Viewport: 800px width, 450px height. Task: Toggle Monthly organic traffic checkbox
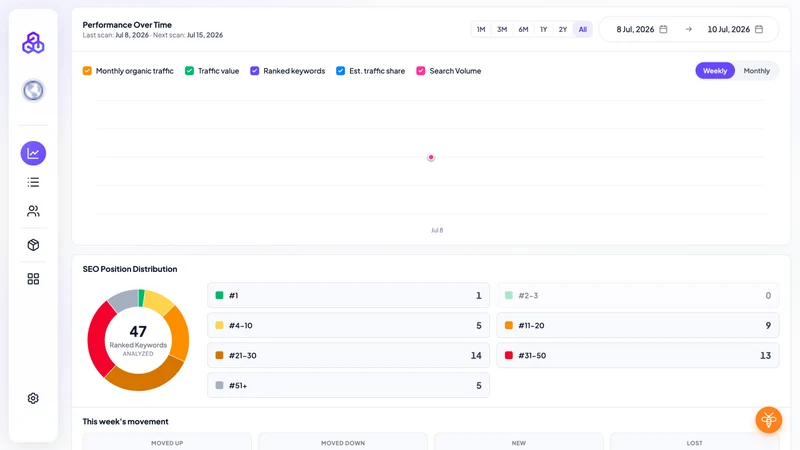tap(87, 71)
